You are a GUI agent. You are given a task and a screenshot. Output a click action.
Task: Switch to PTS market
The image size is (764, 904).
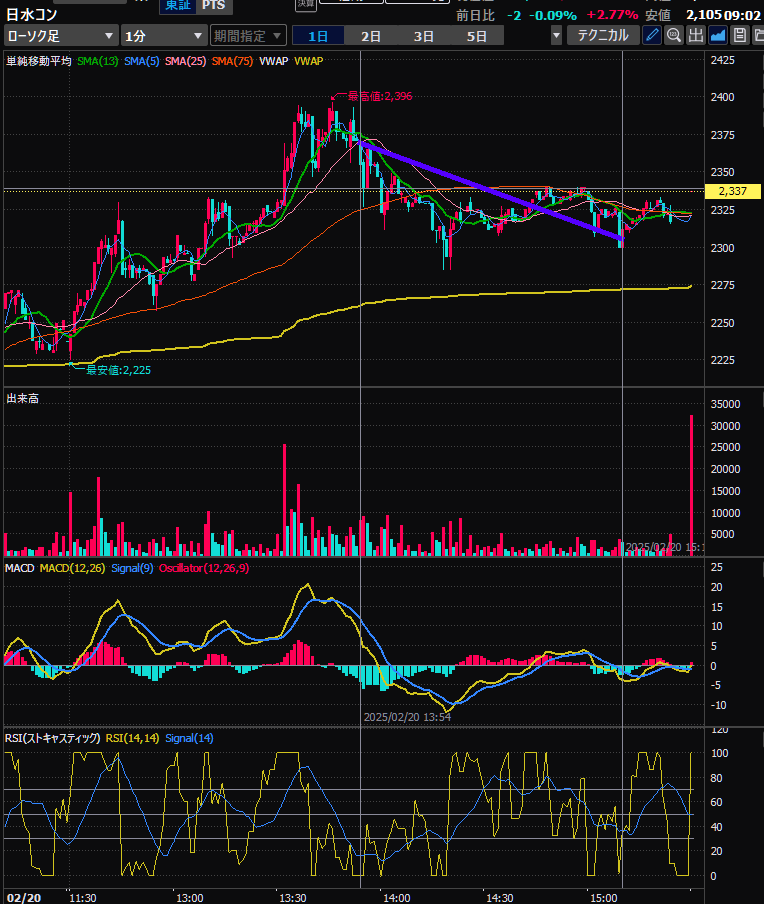pyautogui.click(x=213, y=5)
